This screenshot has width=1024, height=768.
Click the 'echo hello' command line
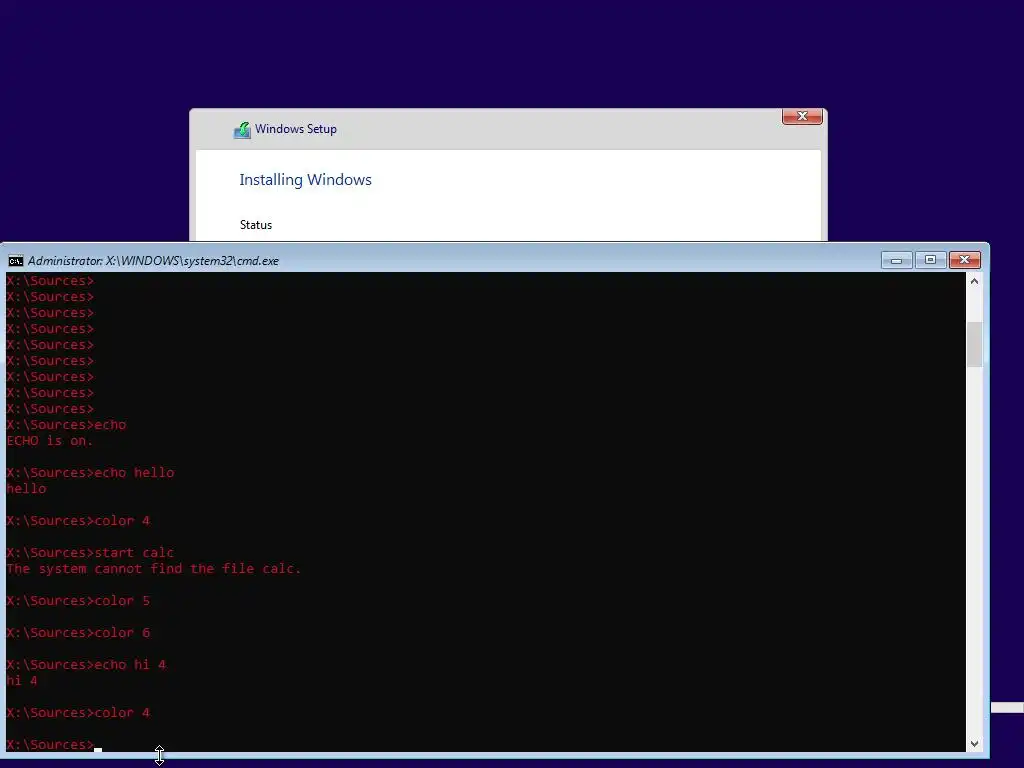point(90,473)
